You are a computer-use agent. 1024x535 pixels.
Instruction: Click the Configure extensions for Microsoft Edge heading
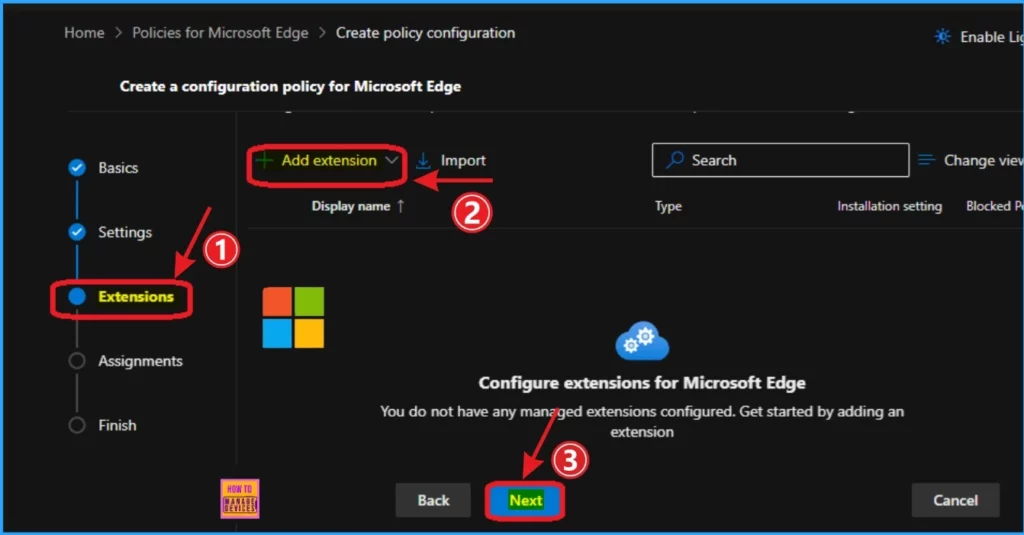click(642, 383)
